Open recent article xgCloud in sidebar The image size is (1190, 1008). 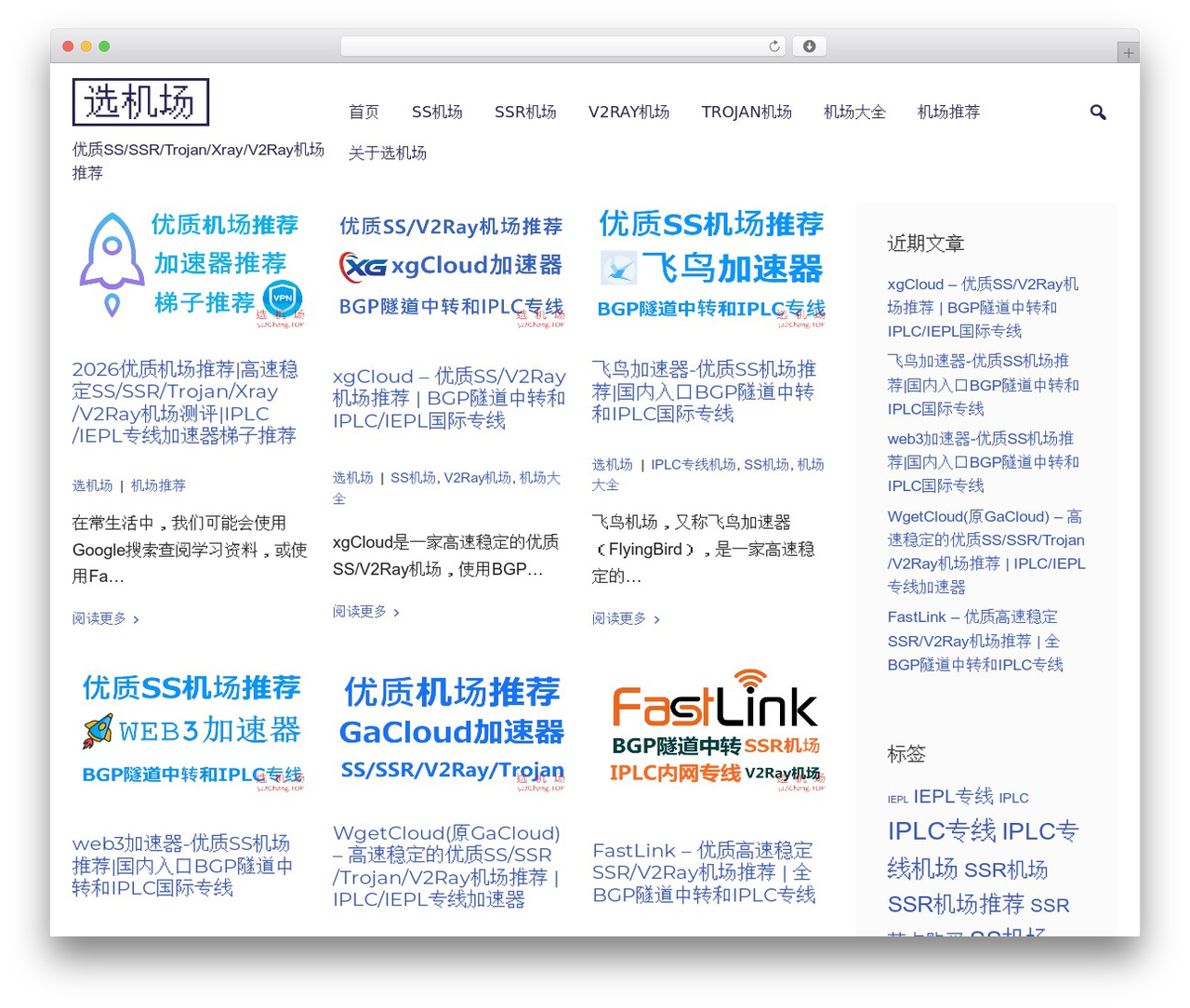(x=983, y=308)
